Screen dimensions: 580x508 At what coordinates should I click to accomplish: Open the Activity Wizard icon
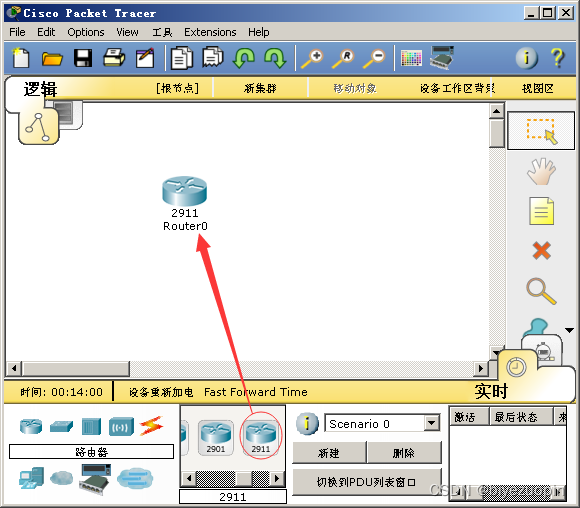(x=145, y=58)
